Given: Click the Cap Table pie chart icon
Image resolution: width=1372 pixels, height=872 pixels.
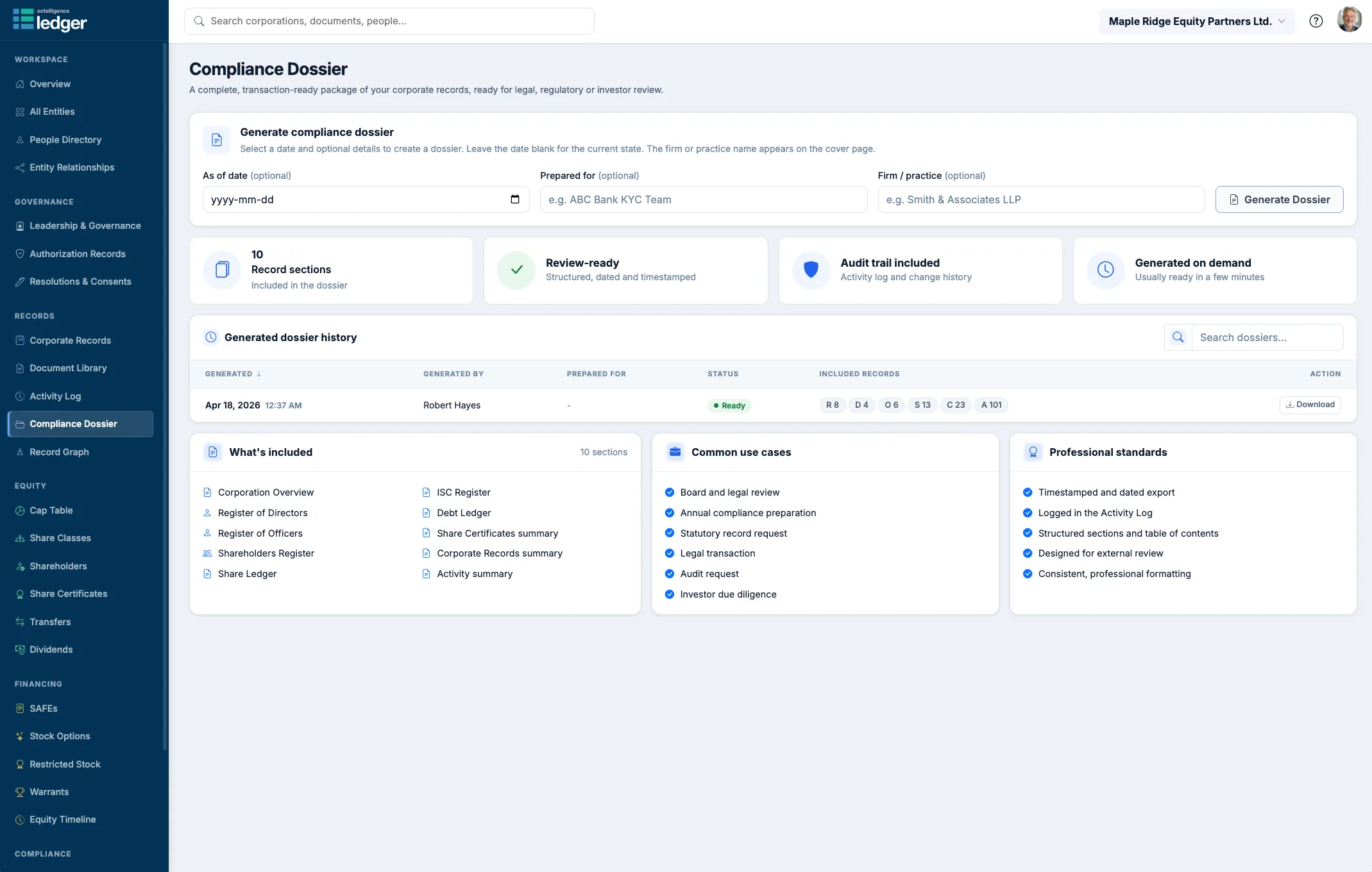Looking at the screenshot, I should (20, 510).
